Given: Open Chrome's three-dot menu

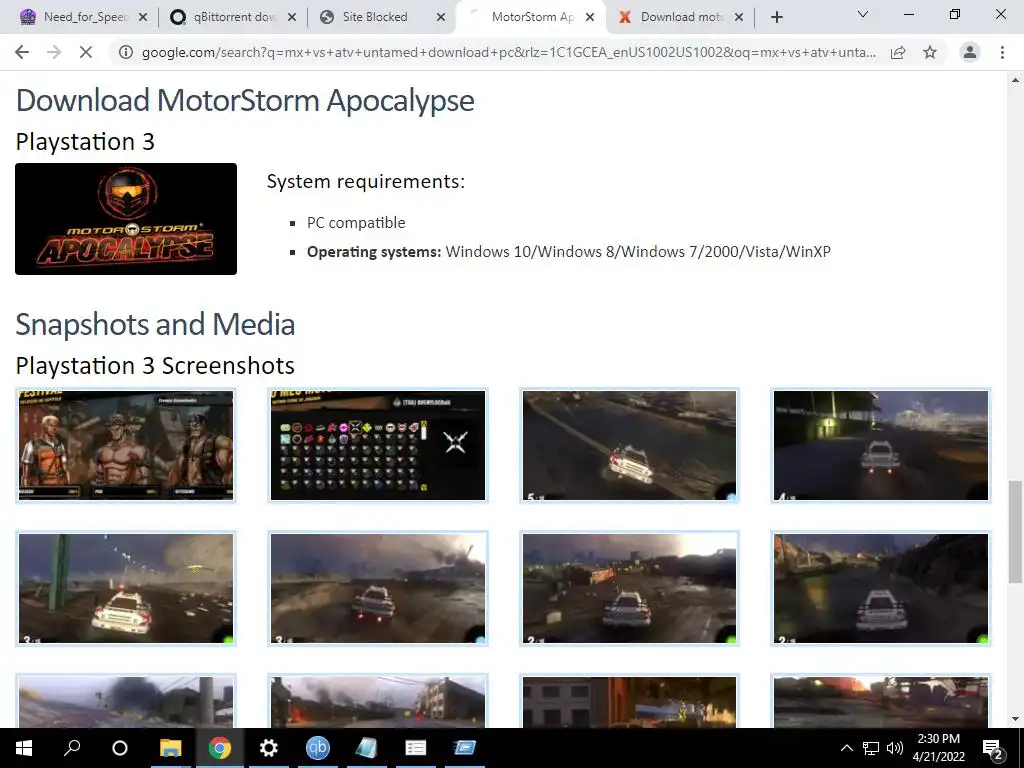Looking at the screenshot, I should (x=1002, y=52).
